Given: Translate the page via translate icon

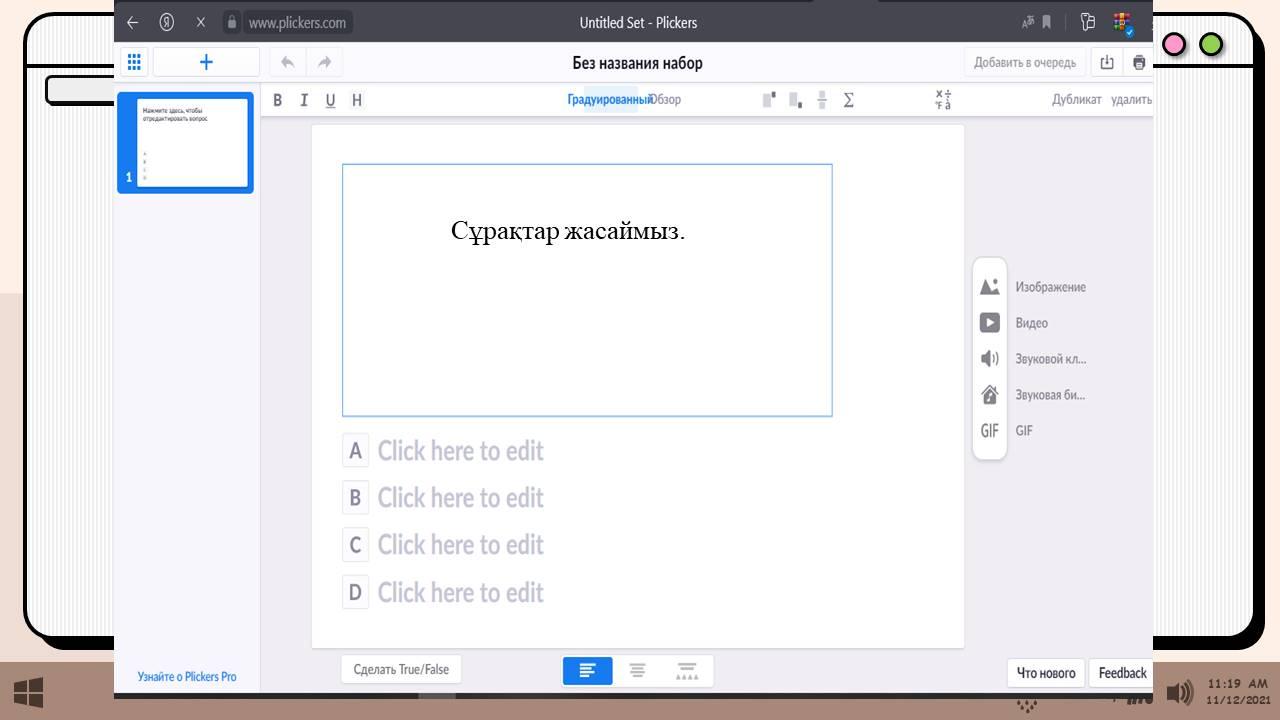Looking at the screenshot, I should coord(1028,22).
